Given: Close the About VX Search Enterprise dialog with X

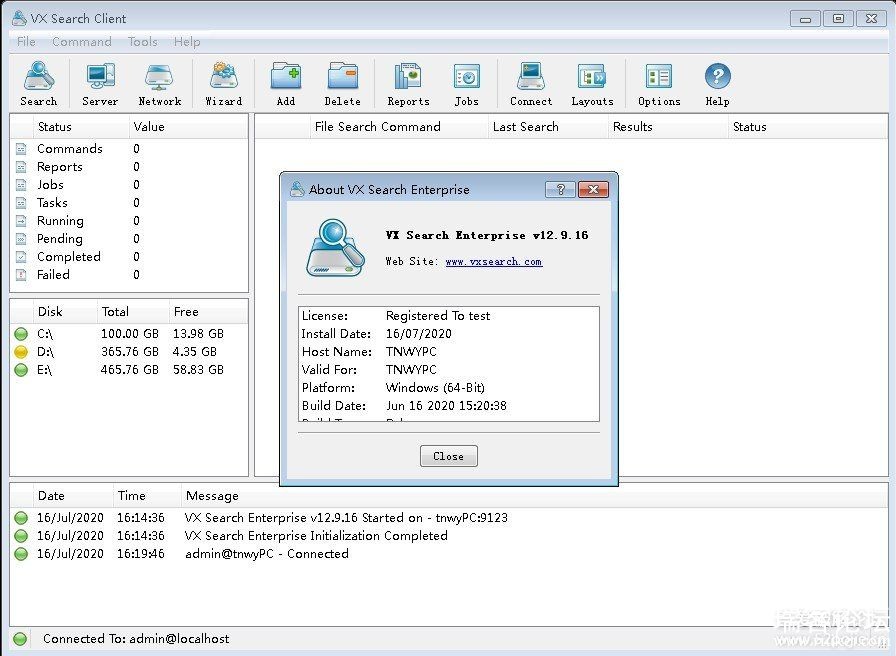Looking at the screenshot, I should coord(593,190).
